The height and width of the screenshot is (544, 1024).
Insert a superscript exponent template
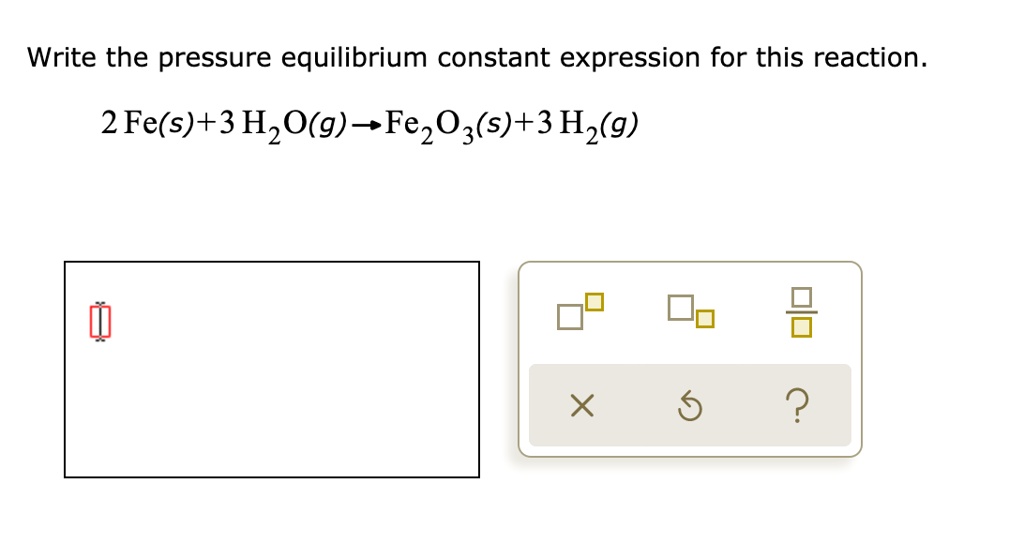[581, 311]
